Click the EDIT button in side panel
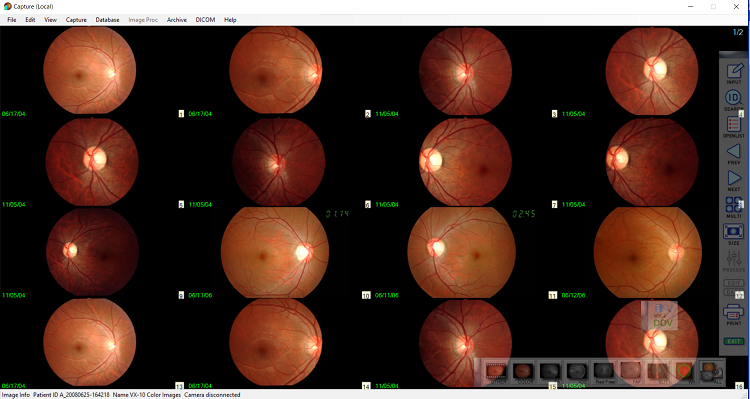 [x=733, y=283]
